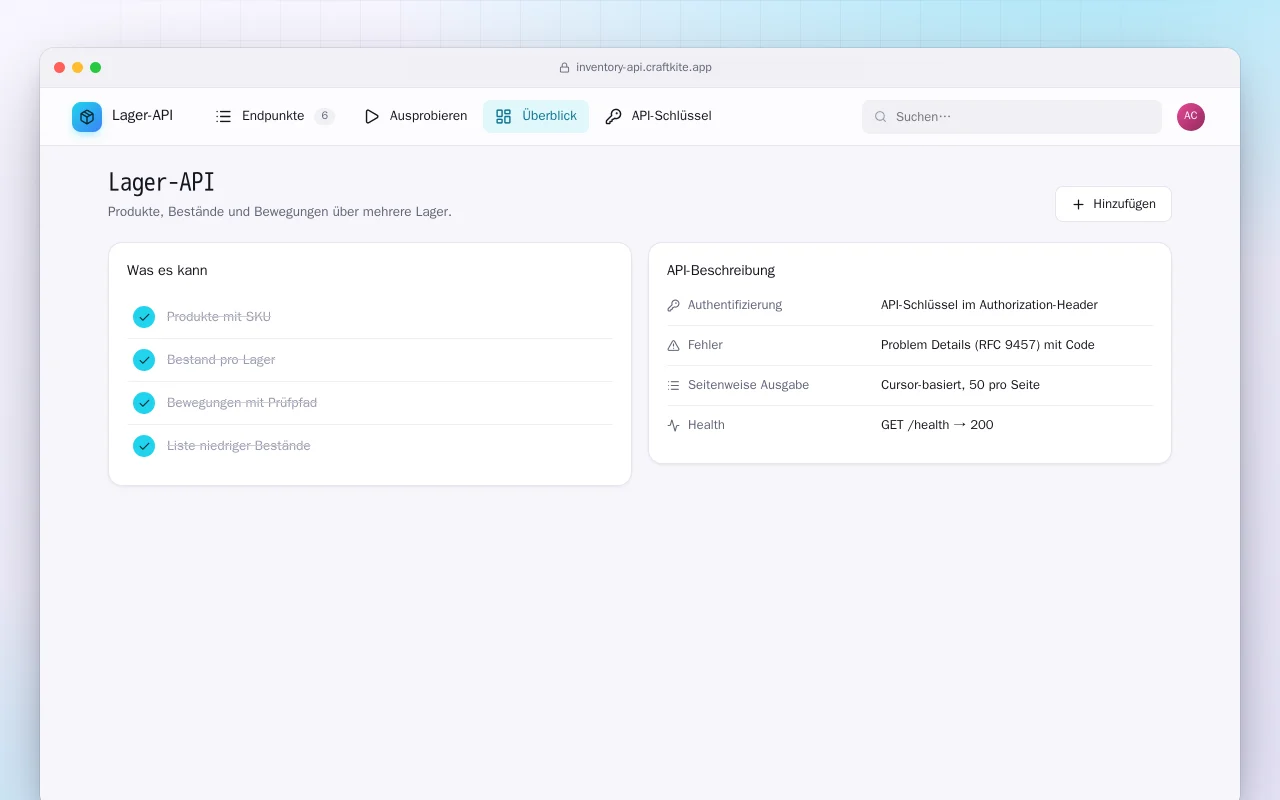Viewport: 1280px width, 800px height.
Task: Click the green macOS maximize window button
Action: 96,68
